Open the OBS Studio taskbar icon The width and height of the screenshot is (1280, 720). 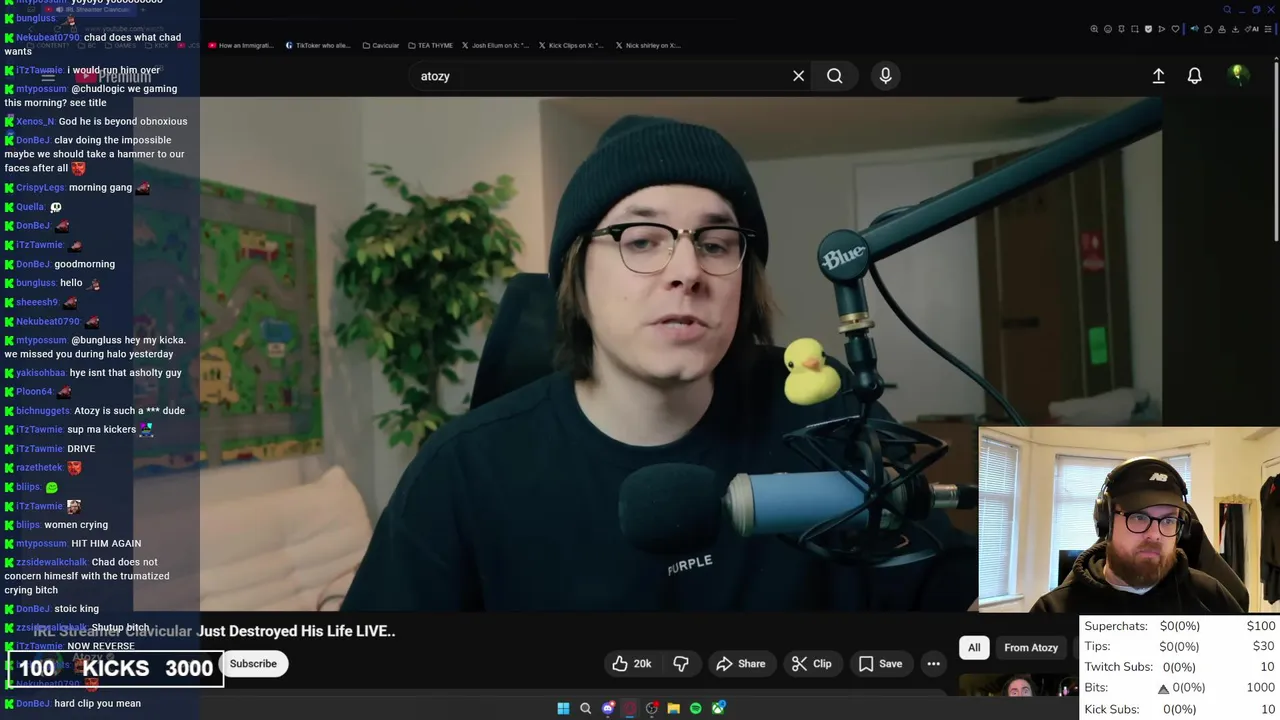pyautogui.click(x=652, y=708)
